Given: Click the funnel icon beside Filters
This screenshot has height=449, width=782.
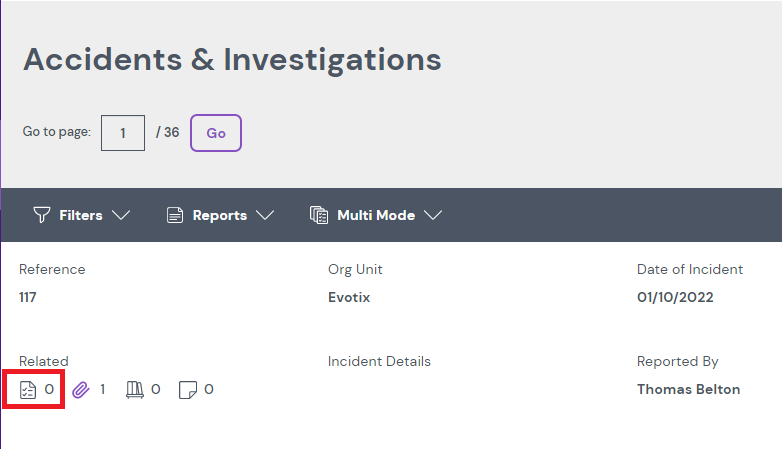Looking at the screenshot, I should [41, 215].
